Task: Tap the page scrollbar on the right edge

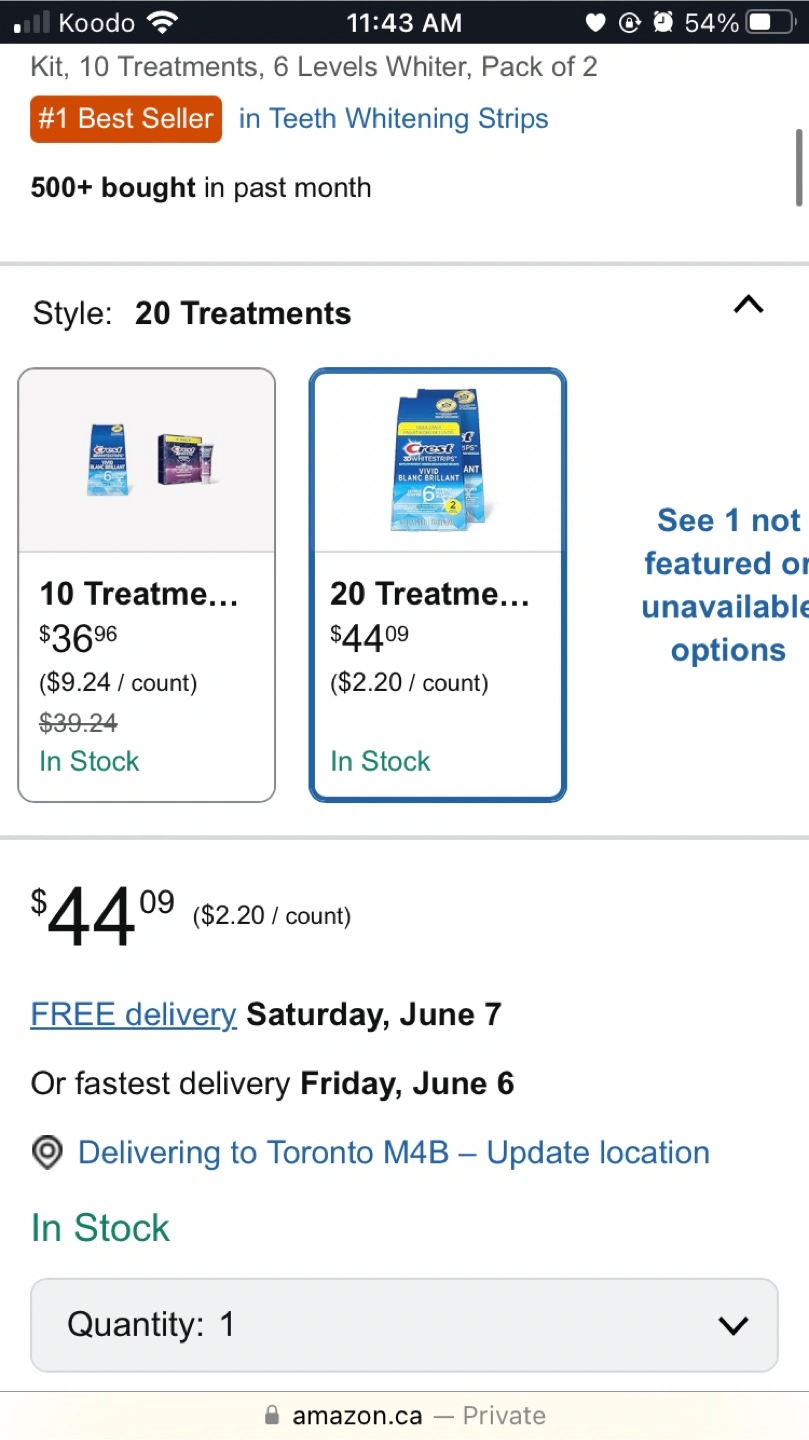Action: click(x=799, y=167)
